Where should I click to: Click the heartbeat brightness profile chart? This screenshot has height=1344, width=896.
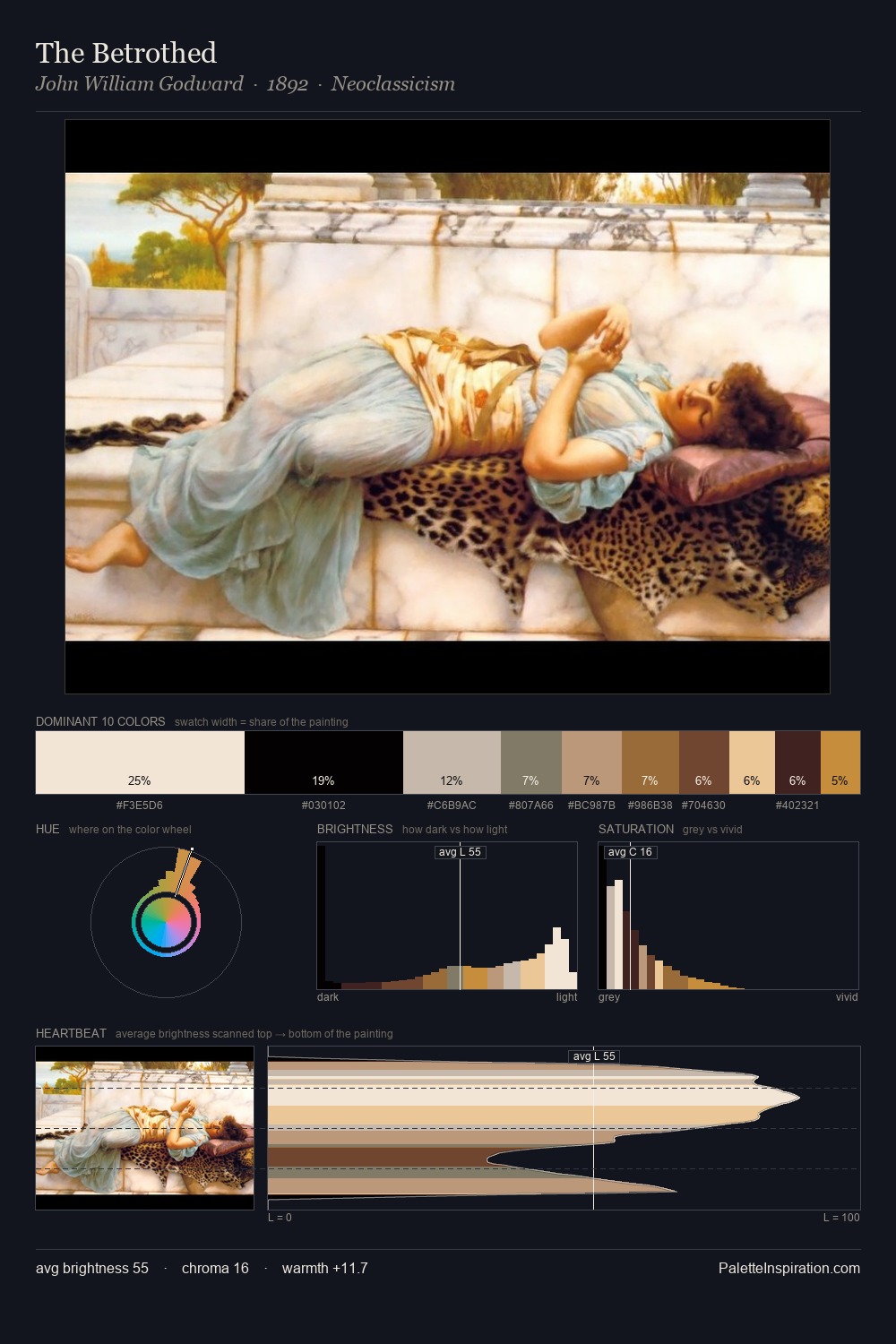coord(564,1128)
